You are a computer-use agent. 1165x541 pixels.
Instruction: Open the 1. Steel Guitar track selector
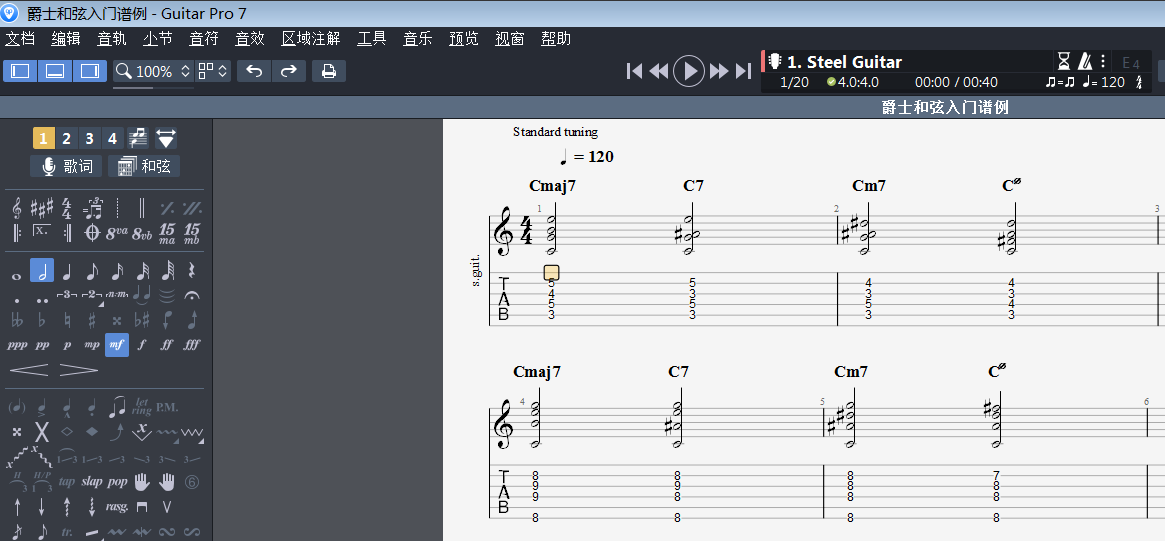tap(845, 62)
